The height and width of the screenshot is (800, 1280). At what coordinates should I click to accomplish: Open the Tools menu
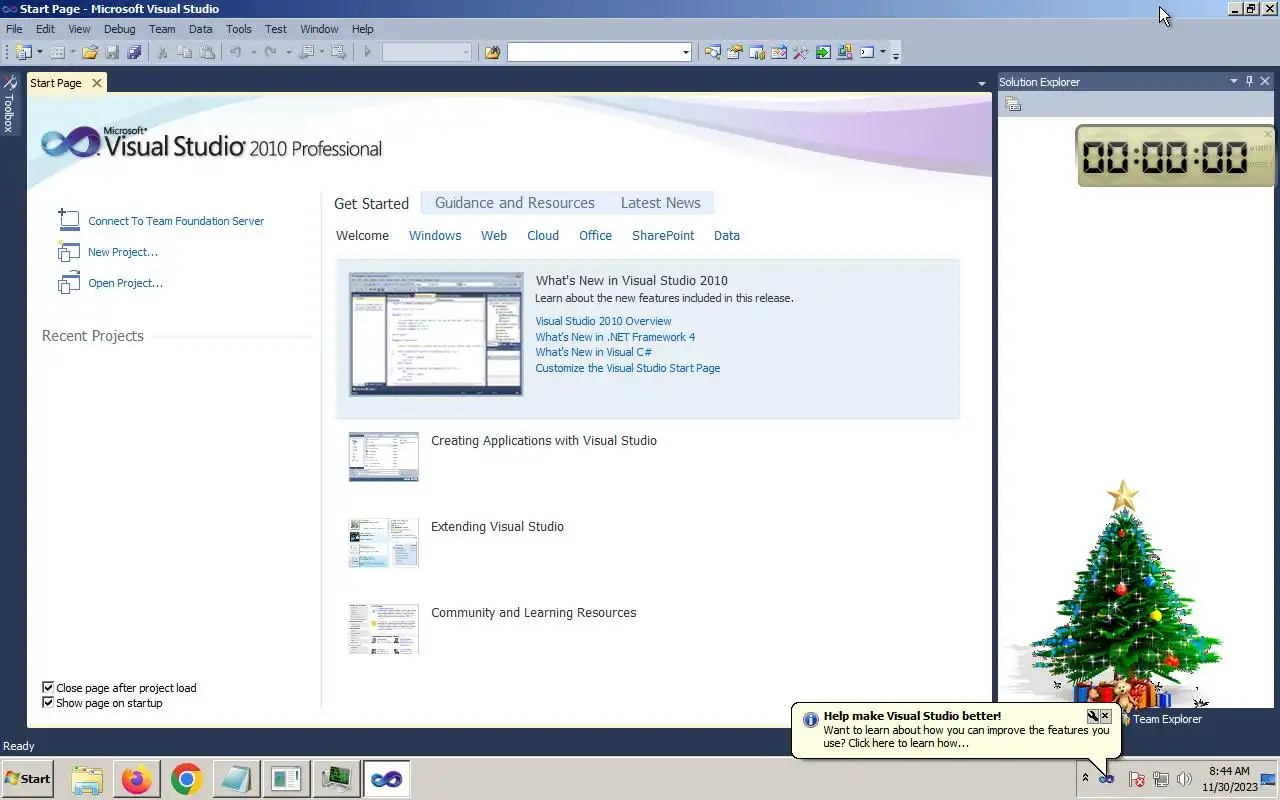[x=238, y=29]
